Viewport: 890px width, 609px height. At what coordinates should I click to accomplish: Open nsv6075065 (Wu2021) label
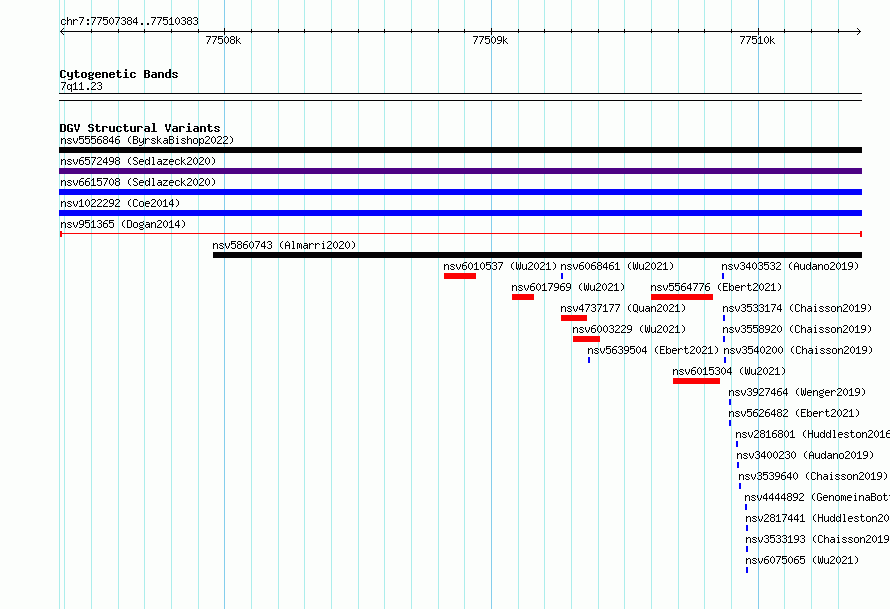(802, 560)
